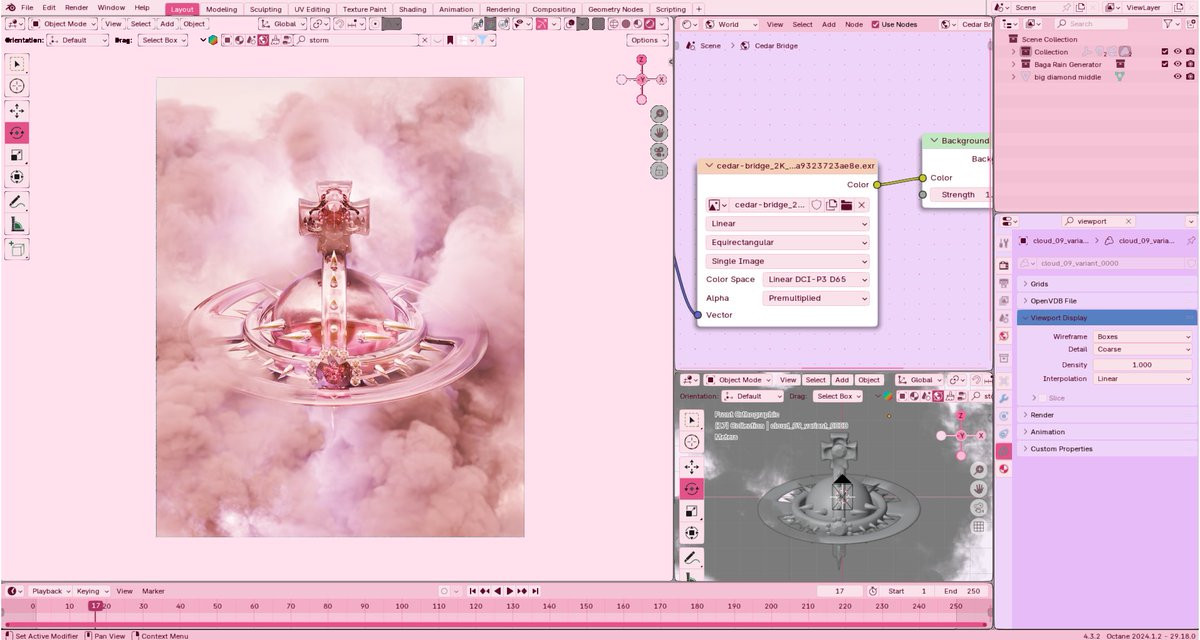Screen dimensions: 1200x640
Task: Click the Blender logo menu icon
Action: coord(10,7)
